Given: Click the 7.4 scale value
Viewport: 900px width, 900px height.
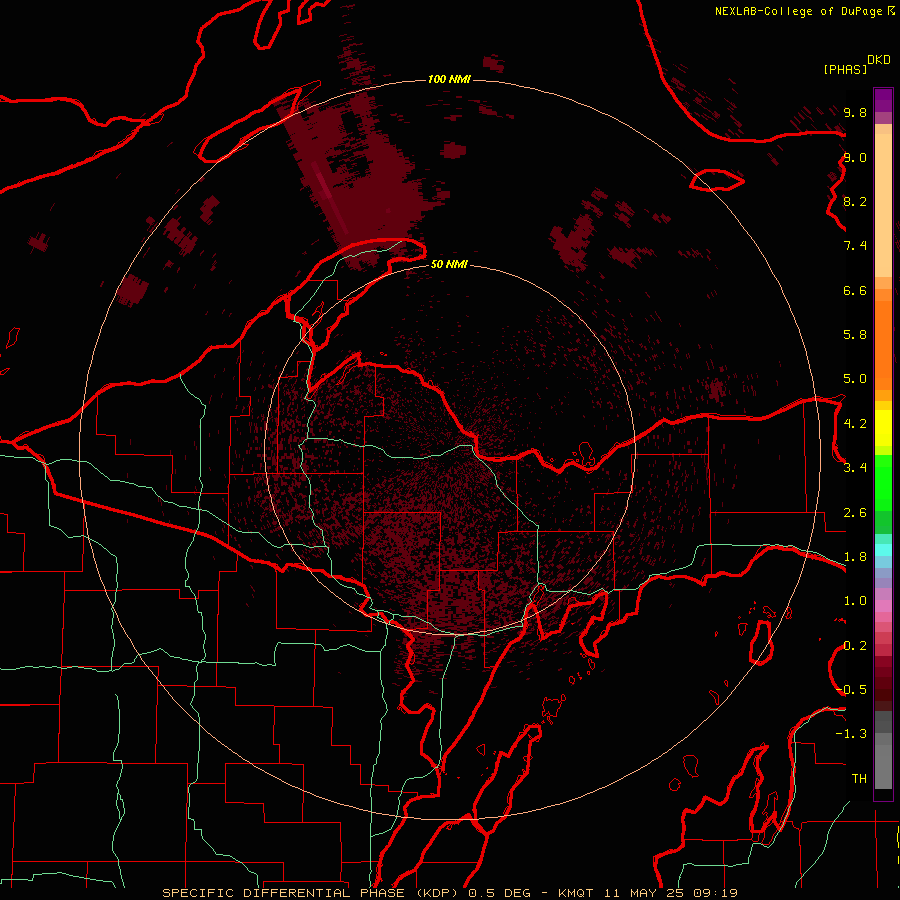Looking at the screenshot, I should click(855, 246).
